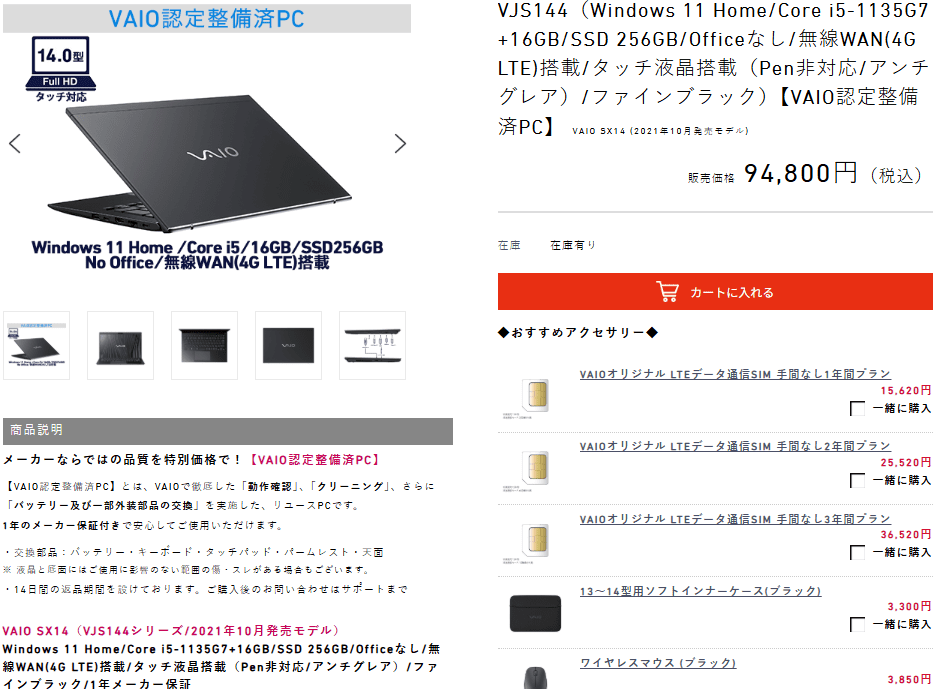Show the previous product image with left arrow
This screenshot has width=936, height=689.
15,143
